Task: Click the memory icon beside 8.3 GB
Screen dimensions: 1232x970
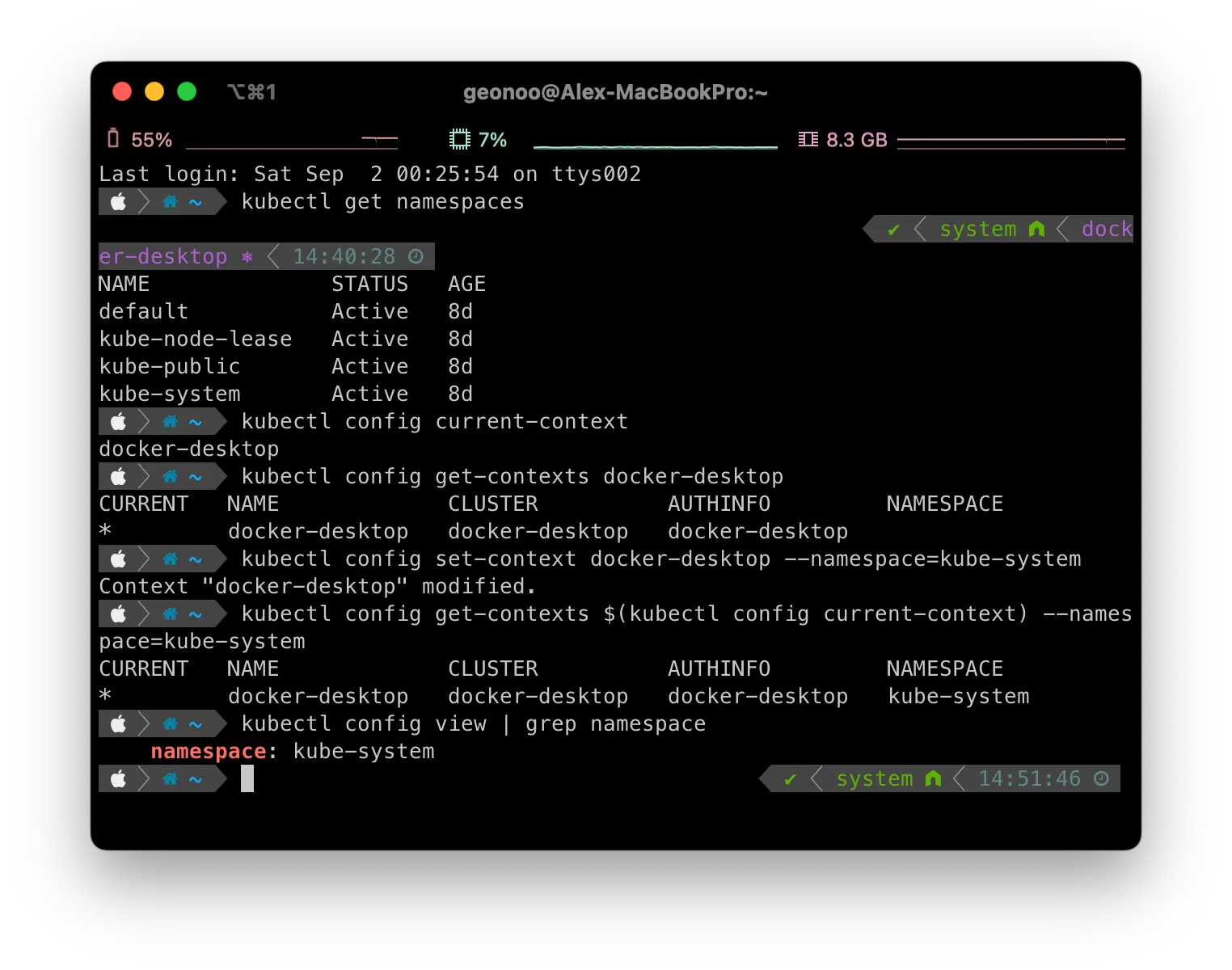Action: 808,139
